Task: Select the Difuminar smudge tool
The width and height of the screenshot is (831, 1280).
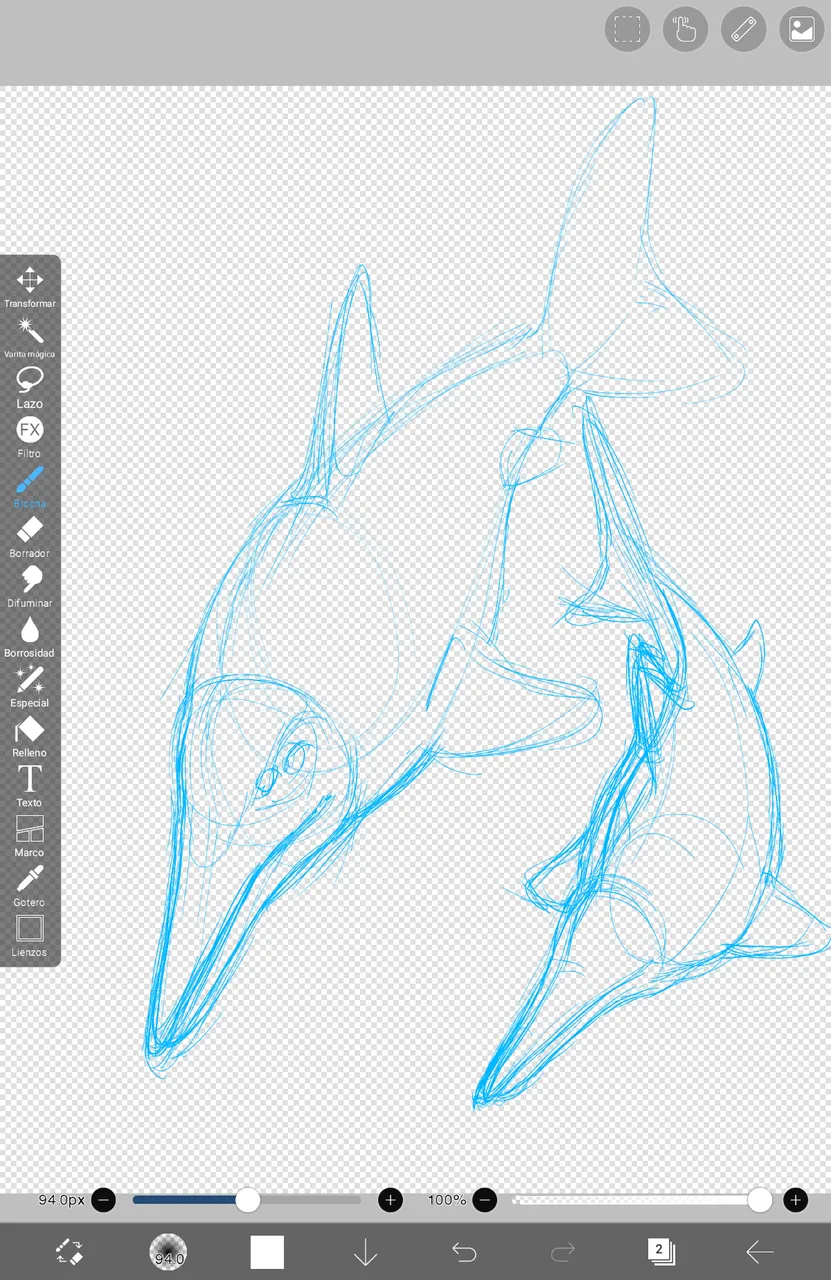Action: pos(30,587)
